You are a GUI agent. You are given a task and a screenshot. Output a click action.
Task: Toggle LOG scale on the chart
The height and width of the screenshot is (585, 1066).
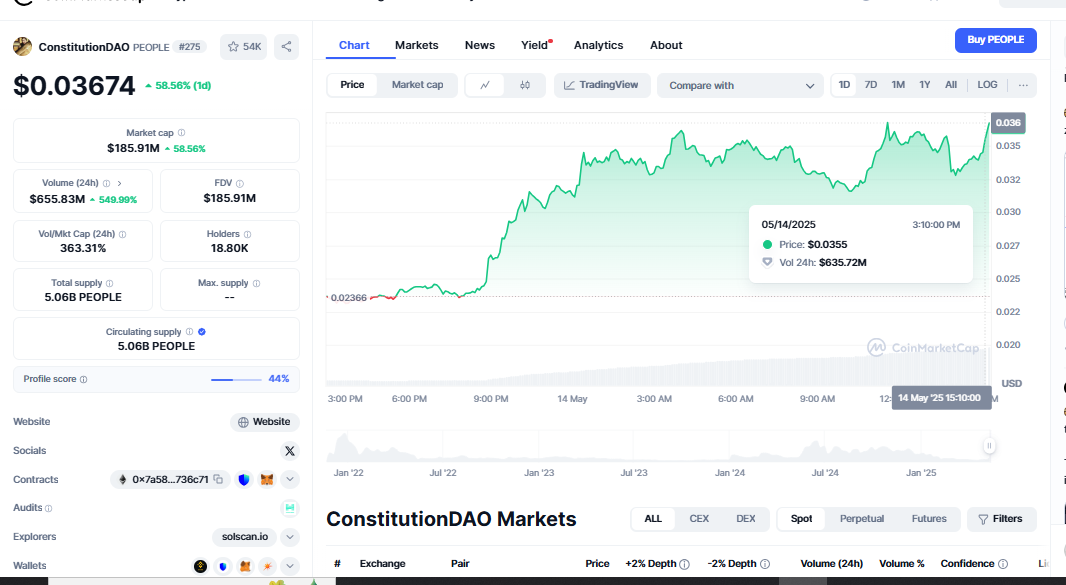987,85
